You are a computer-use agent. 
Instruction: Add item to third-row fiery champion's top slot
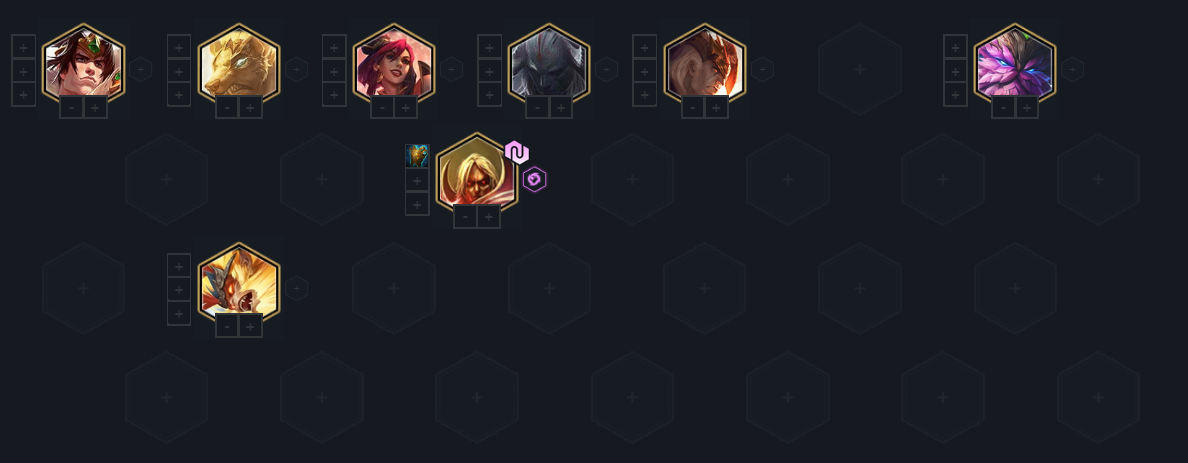pyautogui.click(x=179, y=265)
